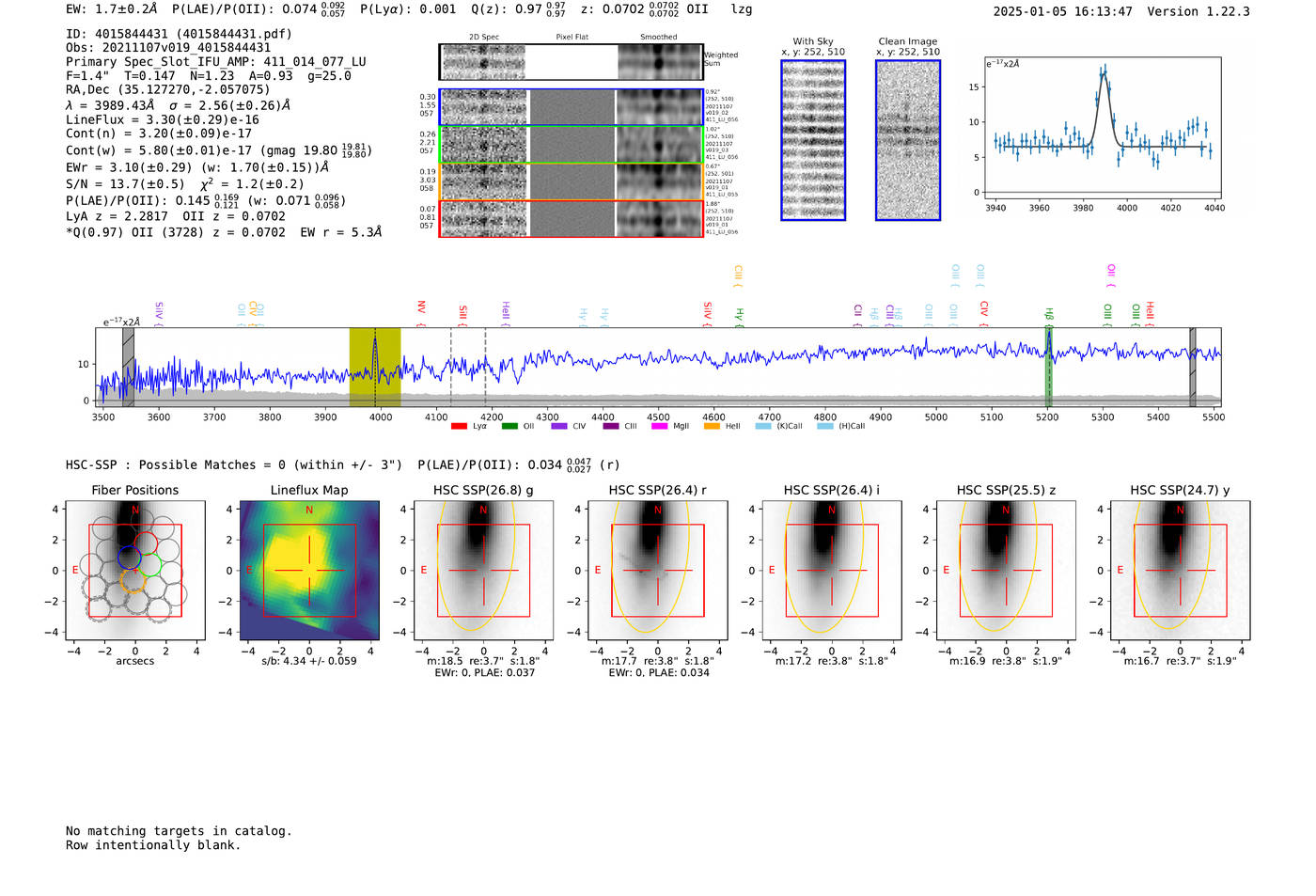
Task: Click EWr: 0, PLAE: 0.034 under r image
Action: 658,673
